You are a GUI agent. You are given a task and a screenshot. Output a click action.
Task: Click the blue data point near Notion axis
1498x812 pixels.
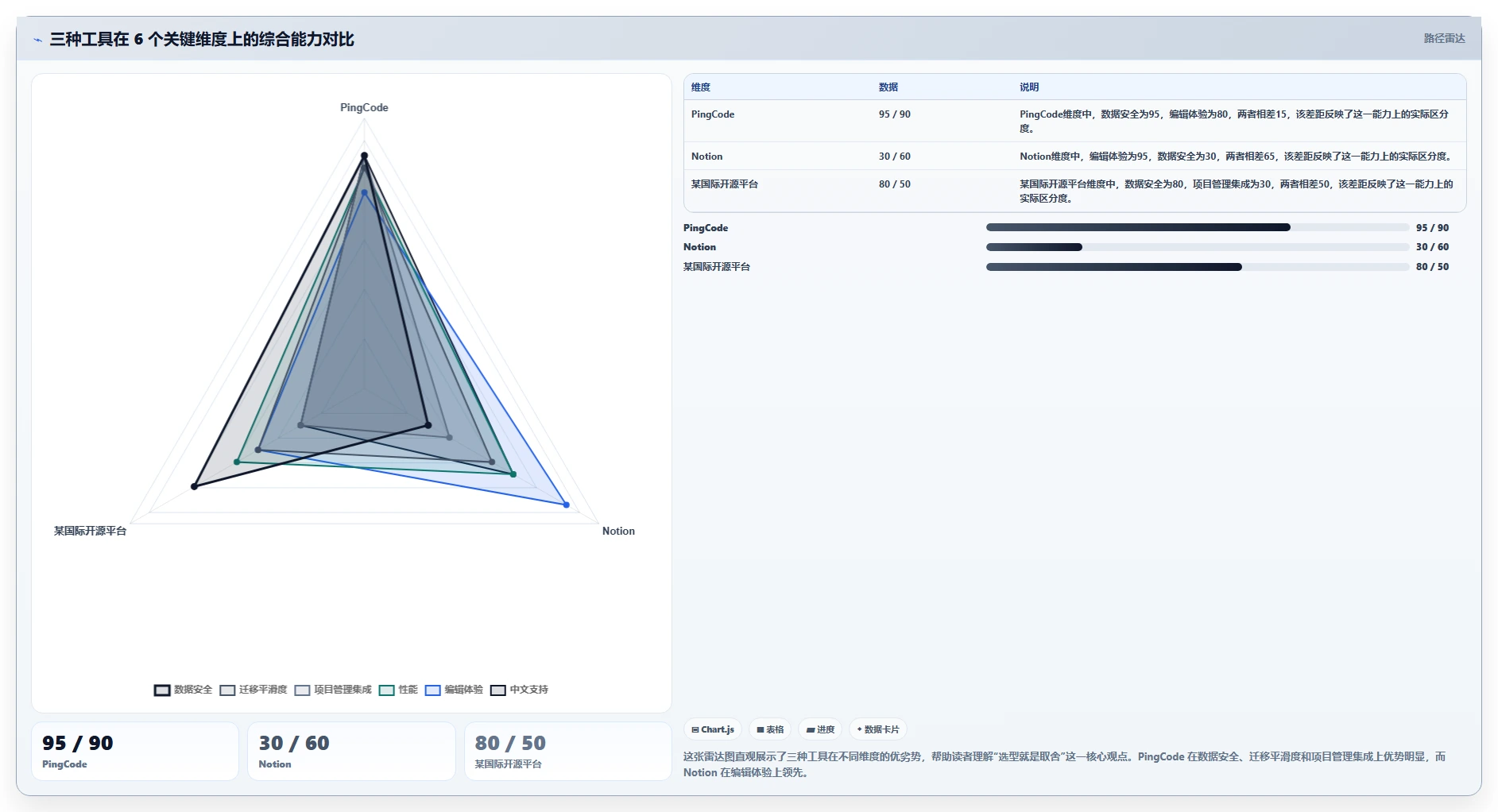coord(567,505)
